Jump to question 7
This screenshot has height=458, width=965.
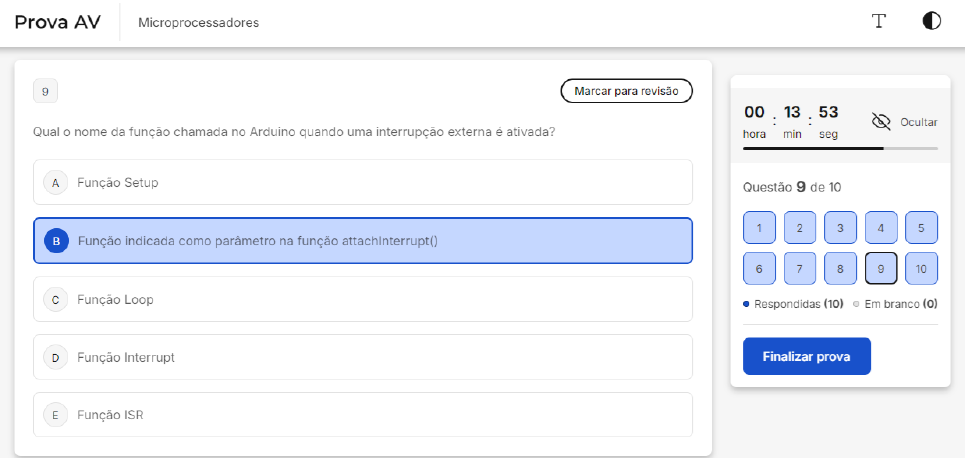click(800, 269)
